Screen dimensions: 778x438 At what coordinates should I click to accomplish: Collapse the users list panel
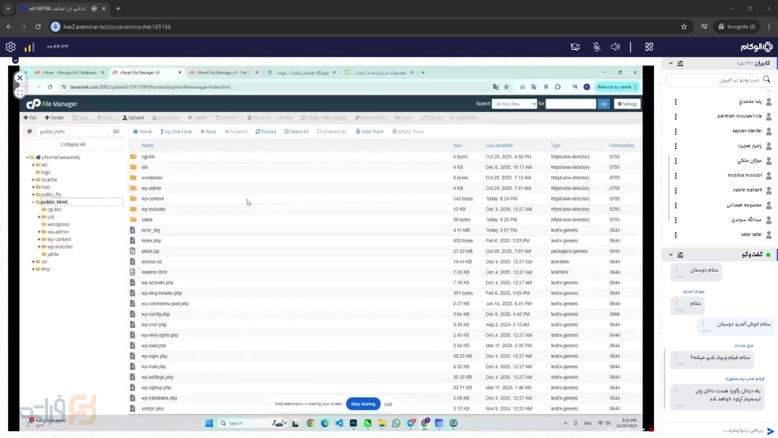[x=671, y=63]
